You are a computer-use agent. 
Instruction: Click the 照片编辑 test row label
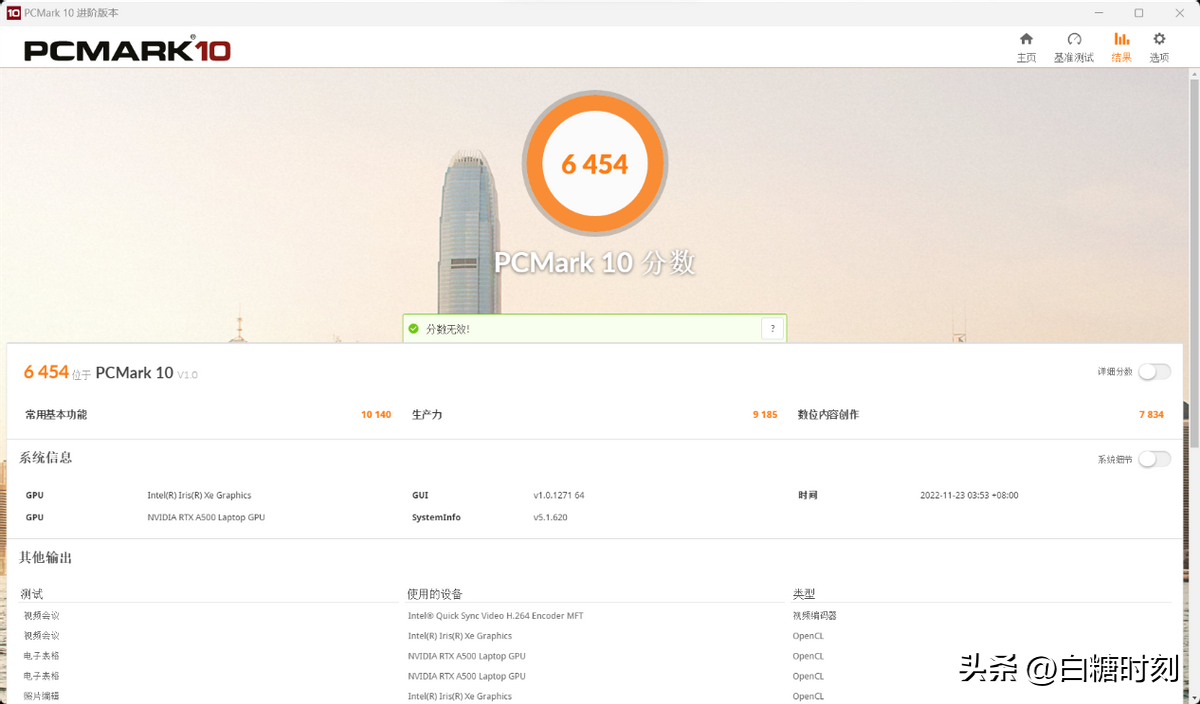tap(42, 696)
